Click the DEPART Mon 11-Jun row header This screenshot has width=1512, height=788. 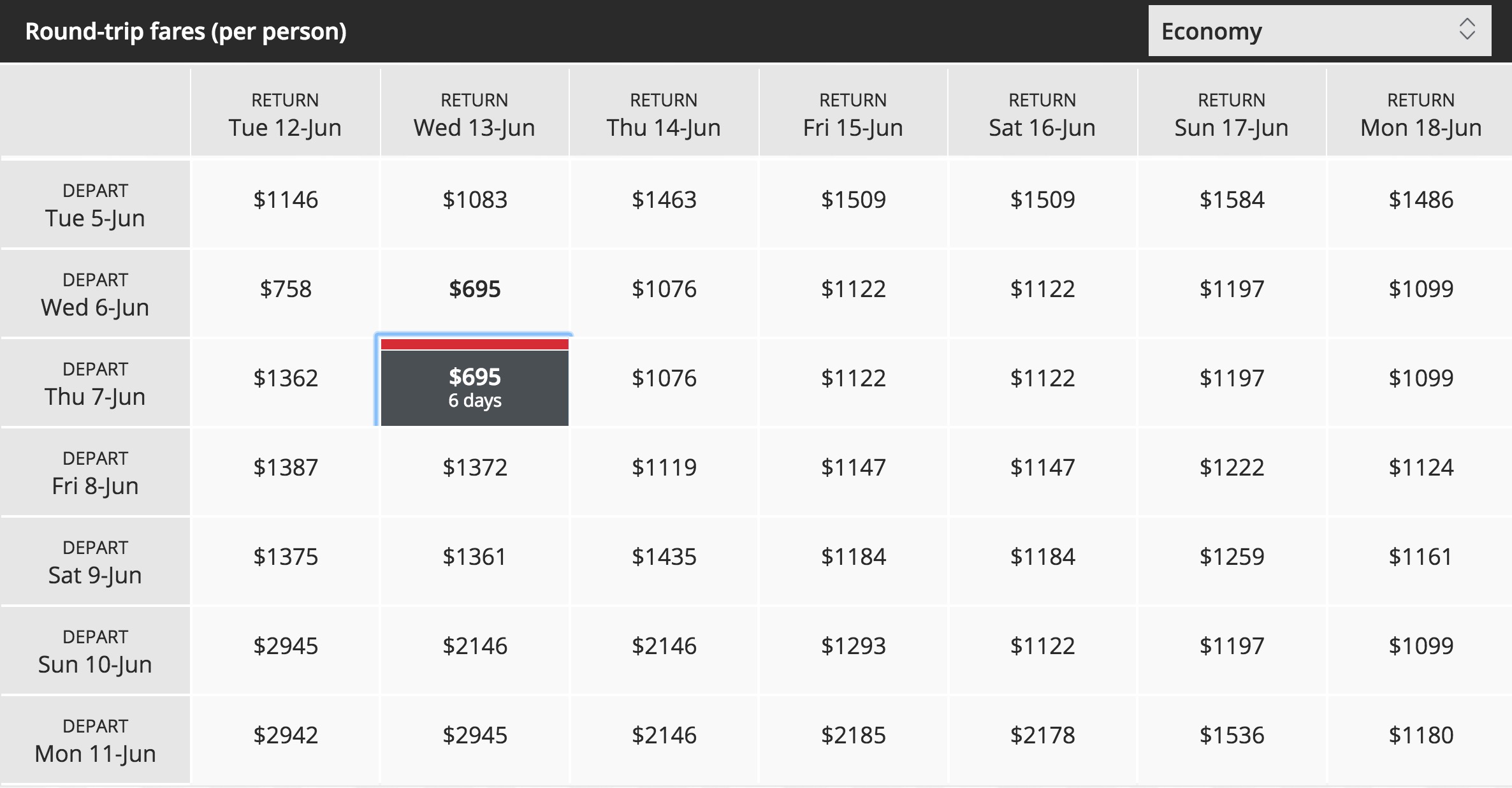tap(95, 740)
